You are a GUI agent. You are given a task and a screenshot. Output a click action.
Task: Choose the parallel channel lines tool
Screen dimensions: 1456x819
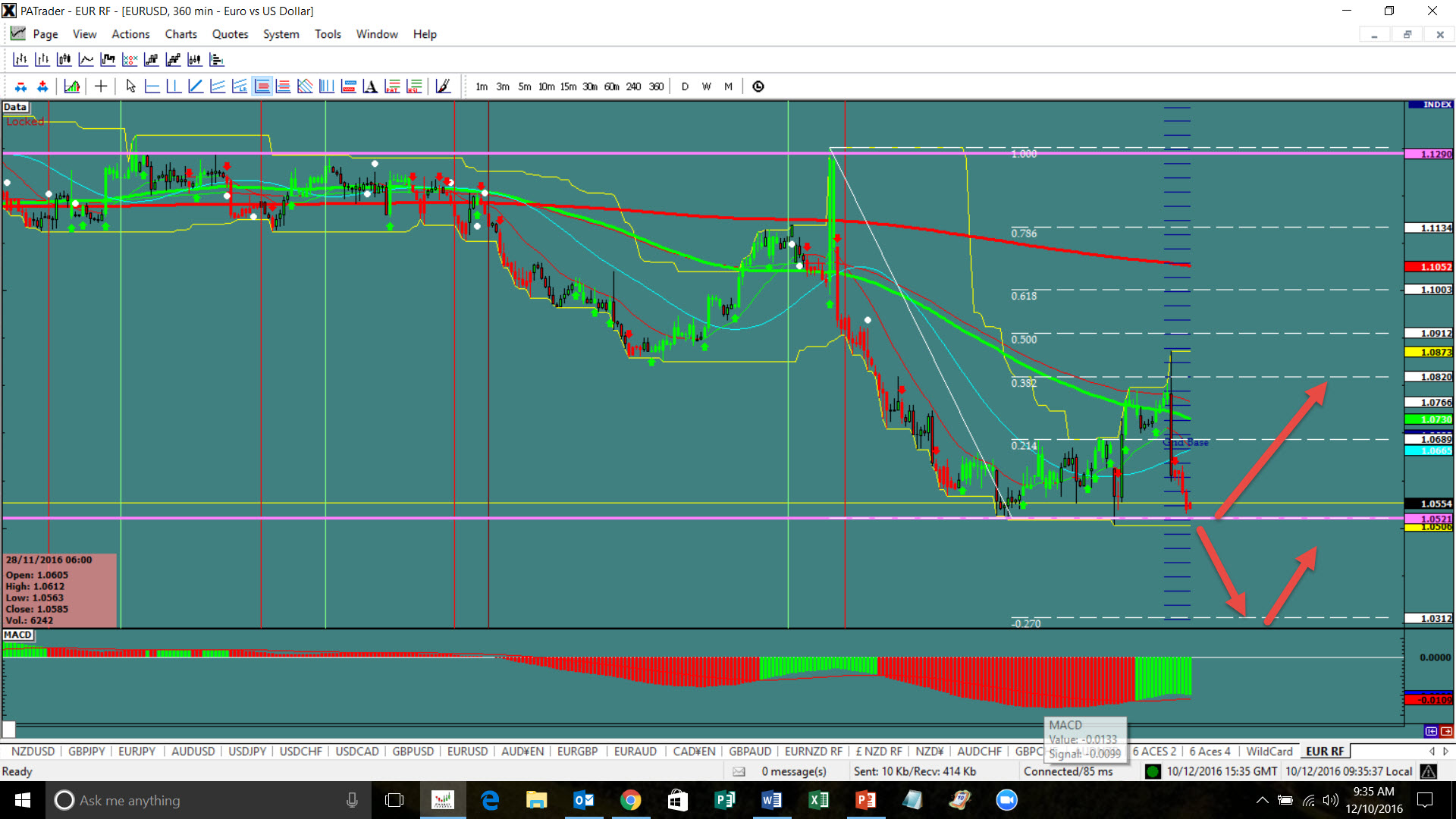218,86
